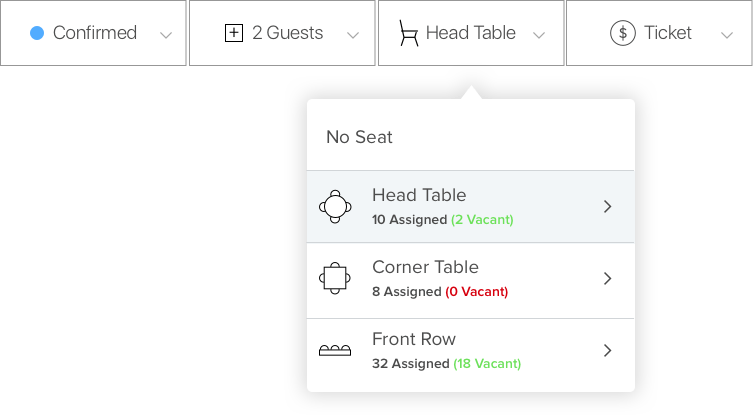Click the Front Row seats icon
This screenshot has width=753, height=415.
(335, 351)
